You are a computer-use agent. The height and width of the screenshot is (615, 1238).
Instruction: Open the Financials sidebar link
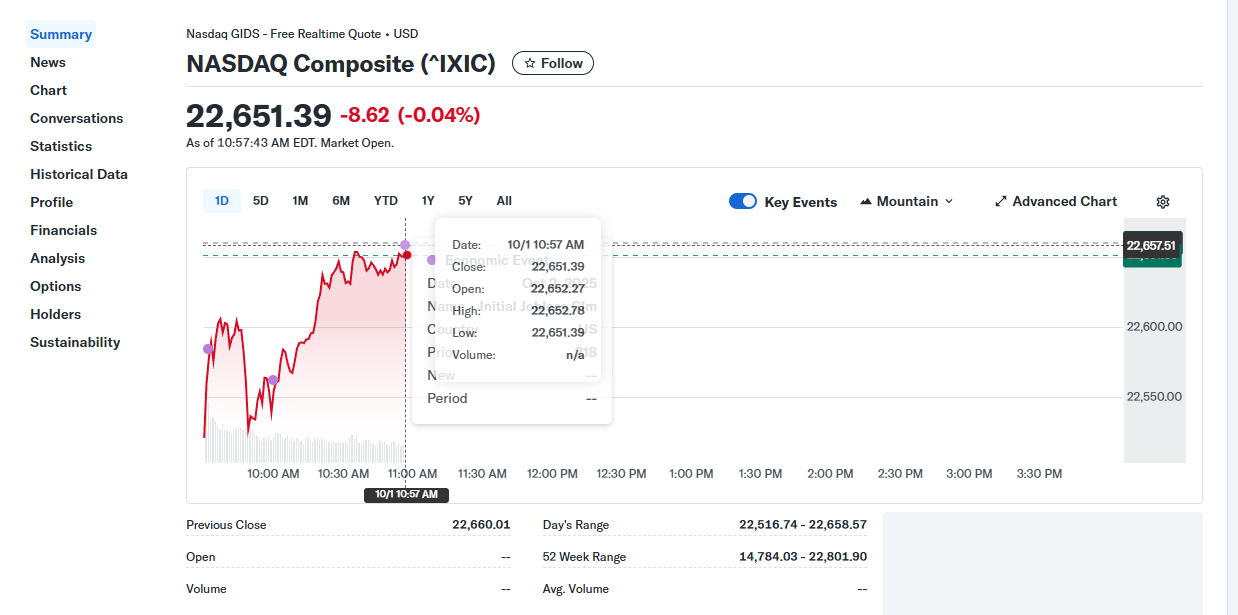pyautogui.click(x=64, y=230)
